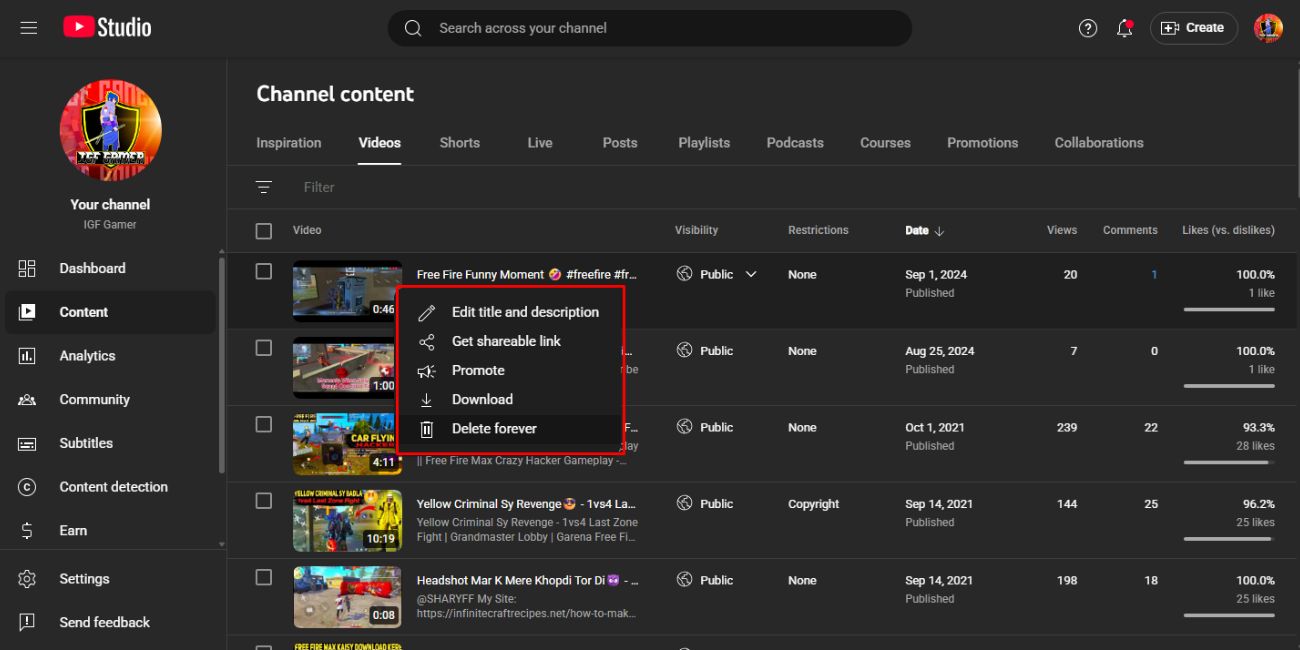Toggle the Date sort order arrow
Viewport: 1300px width, 650px height.
tap(938, 230)
